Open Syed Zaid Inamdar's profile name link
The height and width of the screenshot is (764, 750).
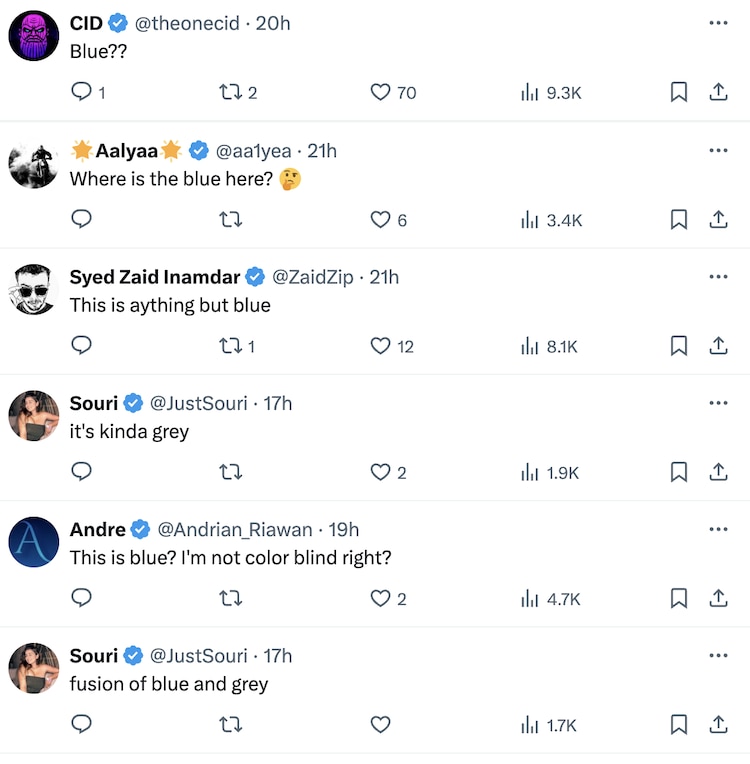click(x=155, y=277)
